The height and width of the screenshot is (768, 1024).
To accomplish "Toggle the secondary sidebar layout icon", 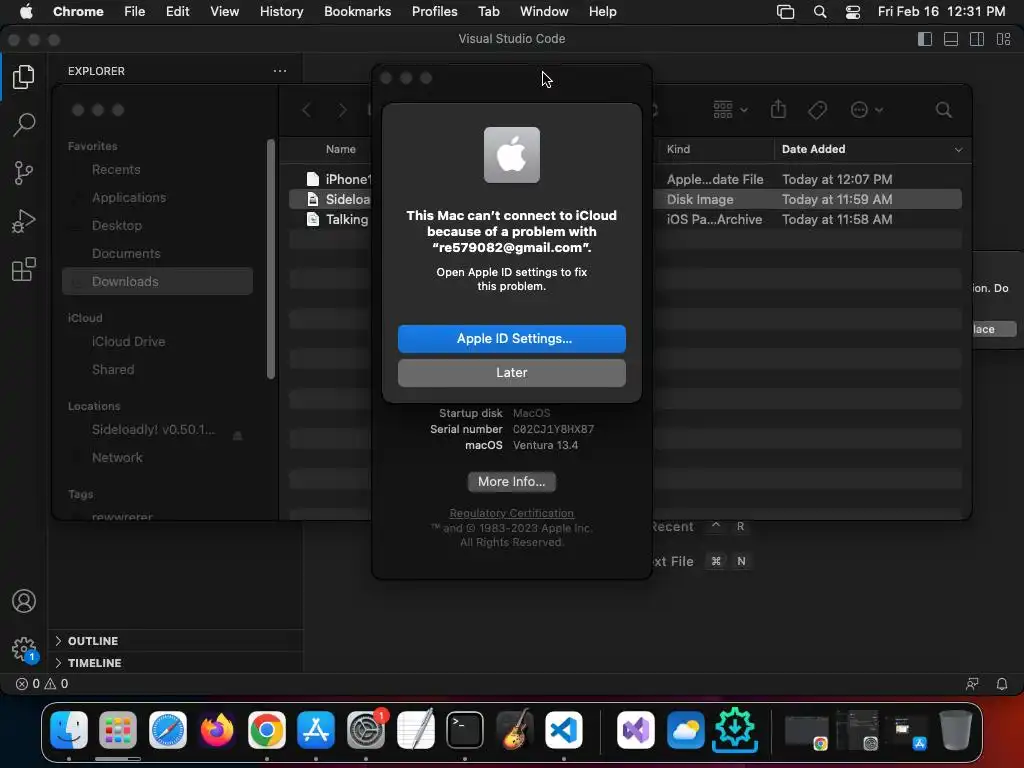I will 977,39.
